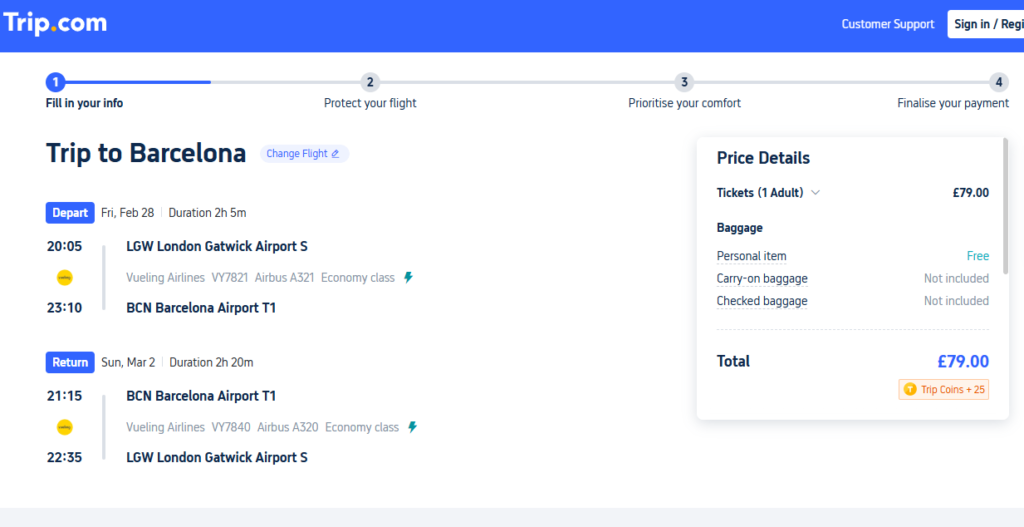Click the lightning icon beside VY7821 Economy class
The width and height of the screenshot is (1024, 527).
tap(409, 278)
